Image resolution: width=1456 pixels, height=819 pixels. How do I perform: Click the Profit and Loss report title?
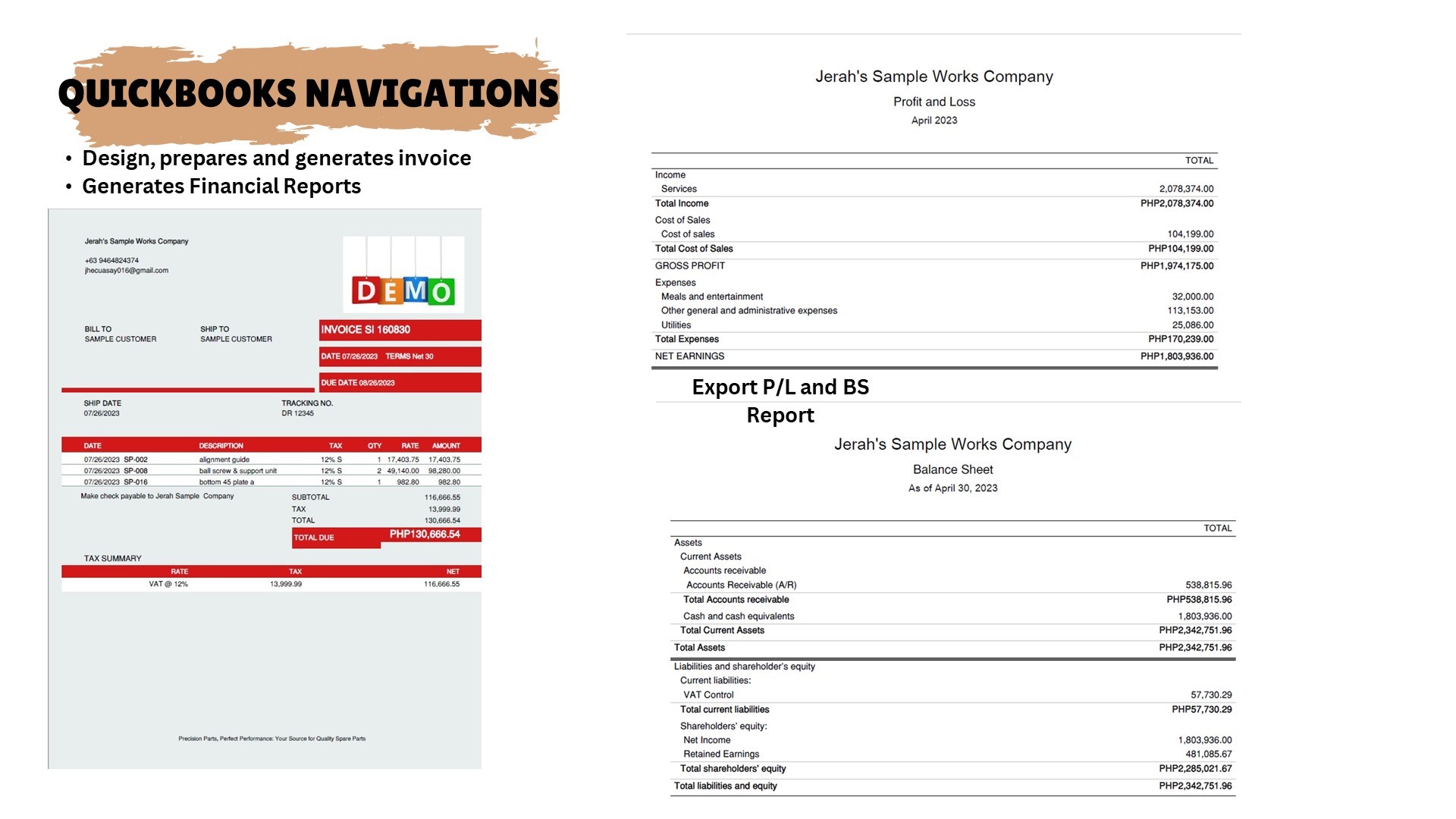click(934, 102)
